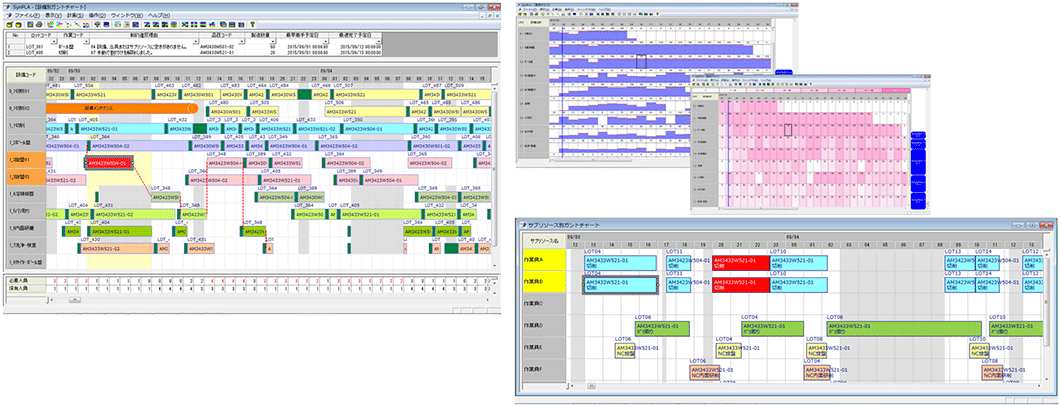Screen dimensions: 1060x406
Task: Click the printer icon in the toolbar
Action: tap(37, 25)
